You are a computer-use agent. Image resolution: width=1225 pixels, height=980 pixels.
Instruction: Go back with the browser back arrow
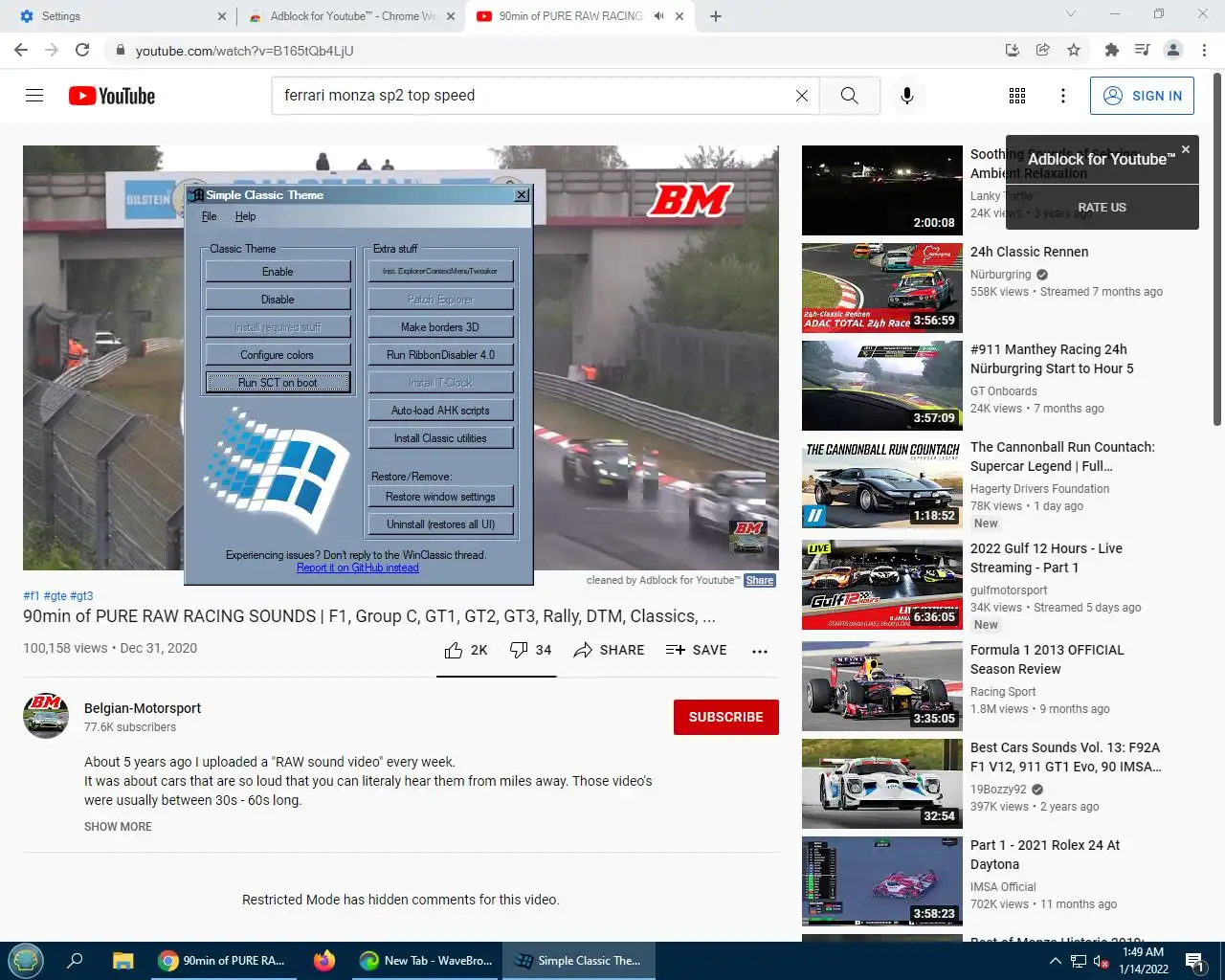tap(21, 50)
